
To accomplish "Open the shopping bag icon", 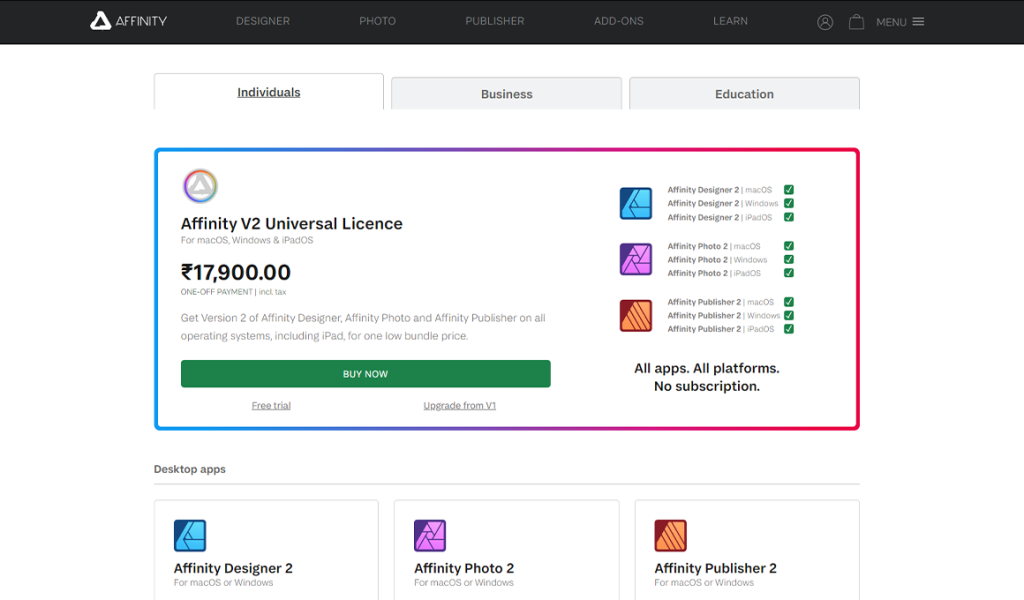I will (x=856, y=22).
